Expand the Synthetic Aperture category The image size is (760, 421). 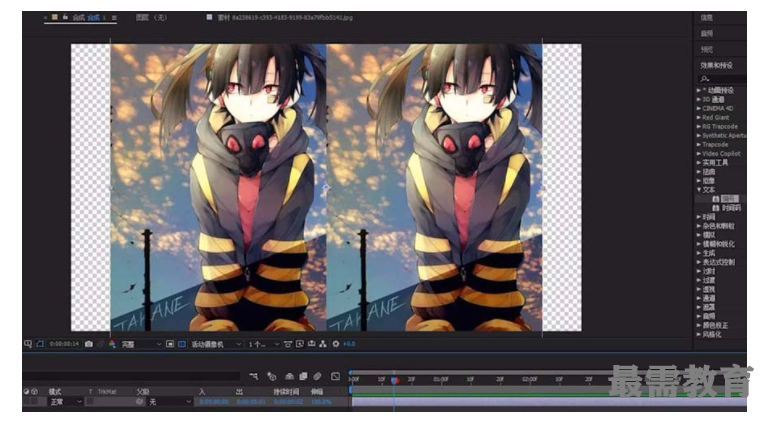click(698, 136)
